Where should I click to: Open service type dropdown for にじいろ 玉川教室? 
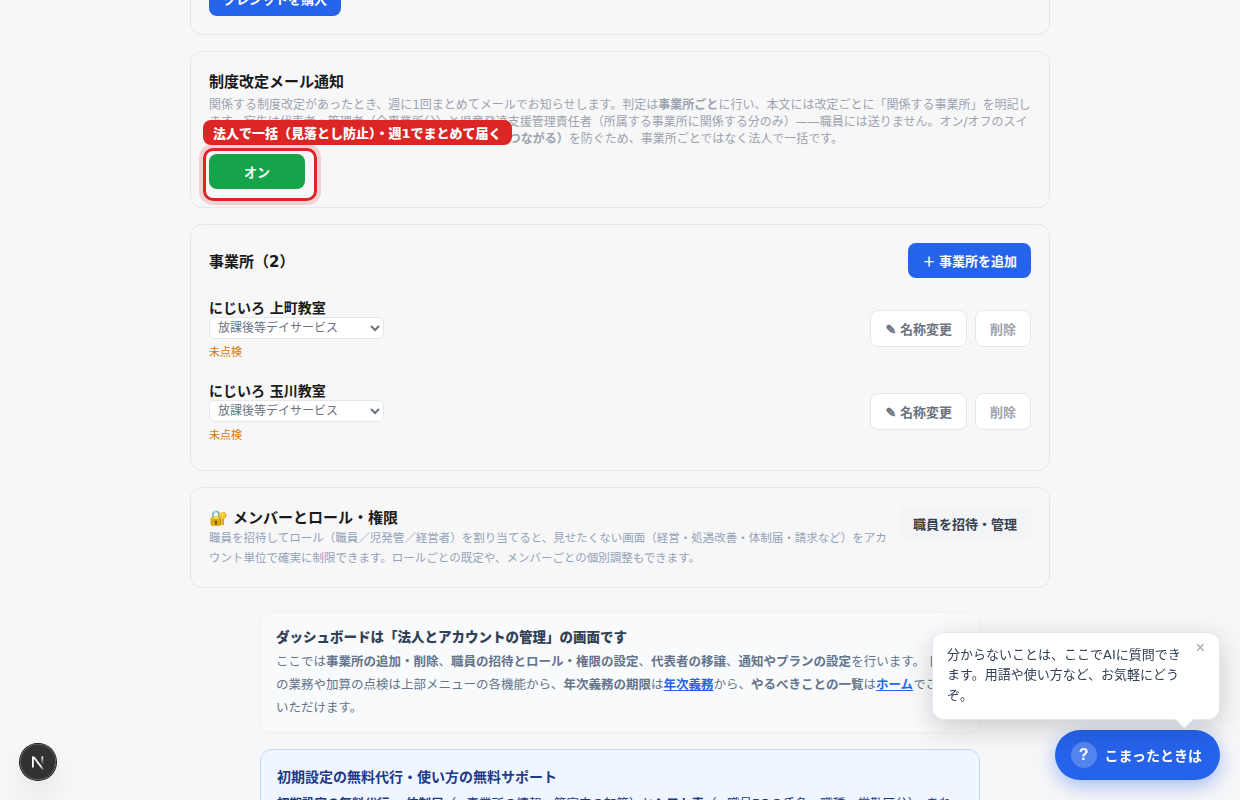(296, 411)
